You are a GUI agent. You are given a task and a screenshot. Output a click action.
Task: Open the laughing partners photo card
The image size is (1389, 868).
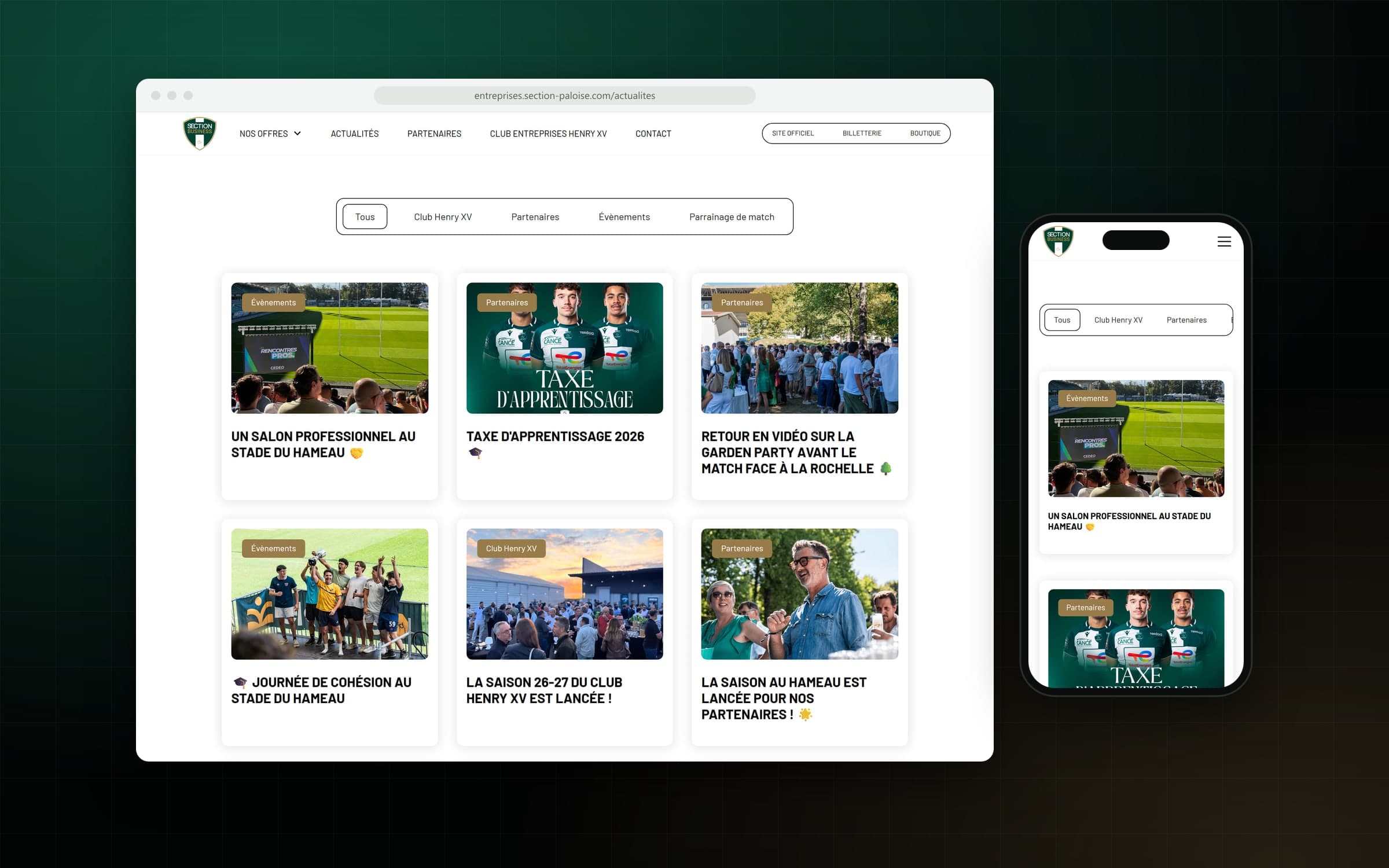coord(799,594)
